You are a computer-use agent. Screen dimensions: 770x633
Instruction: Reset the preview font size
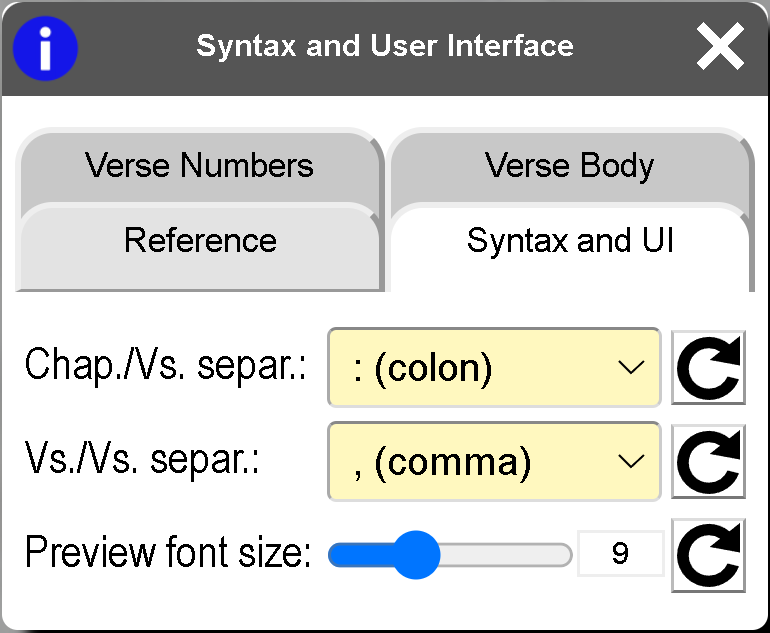pos(708,555)
